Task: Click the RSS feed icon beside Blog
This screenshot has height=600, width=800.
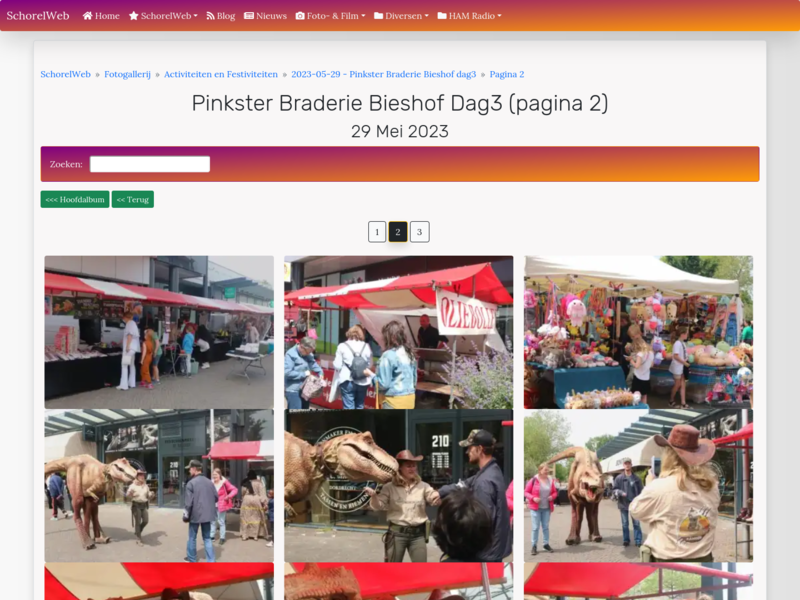Action: tap(210, 16)
